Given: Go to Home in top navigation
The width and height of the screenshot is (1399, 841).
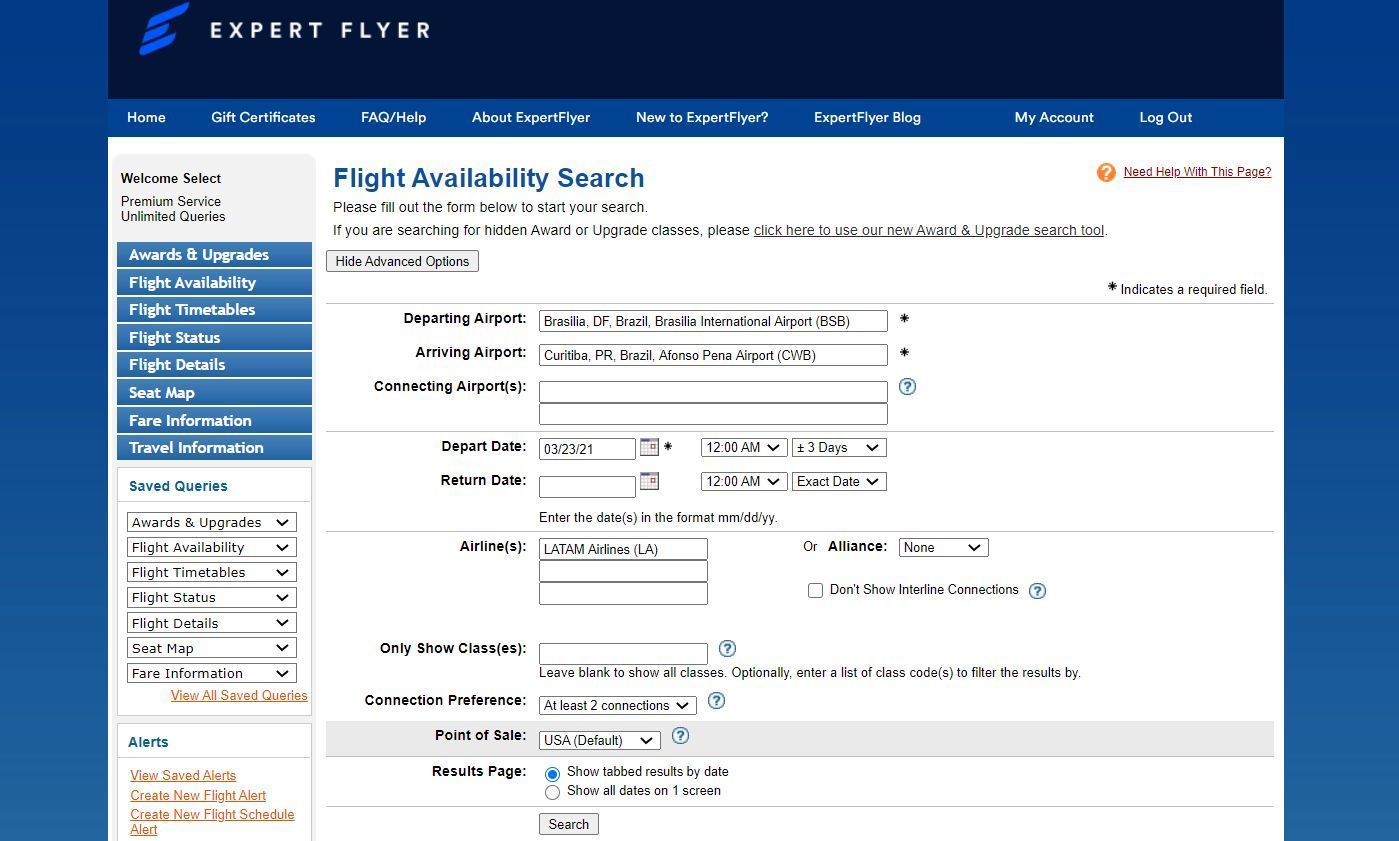Looking at the screenshot, I should coord(146,117).
